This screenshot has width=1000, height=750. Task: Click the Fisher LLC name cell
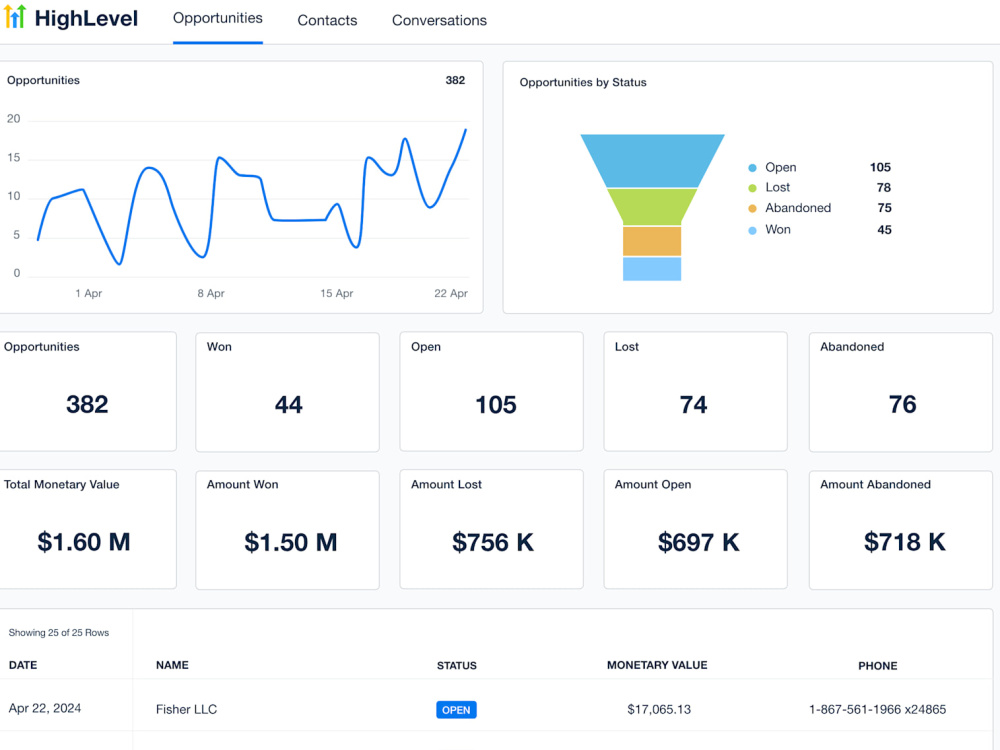click(x=186, y=709)
